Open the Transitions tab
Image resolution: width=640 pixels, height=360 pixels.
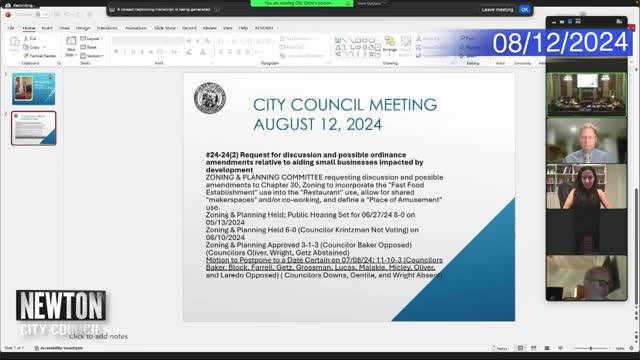[x=107, y=28]
